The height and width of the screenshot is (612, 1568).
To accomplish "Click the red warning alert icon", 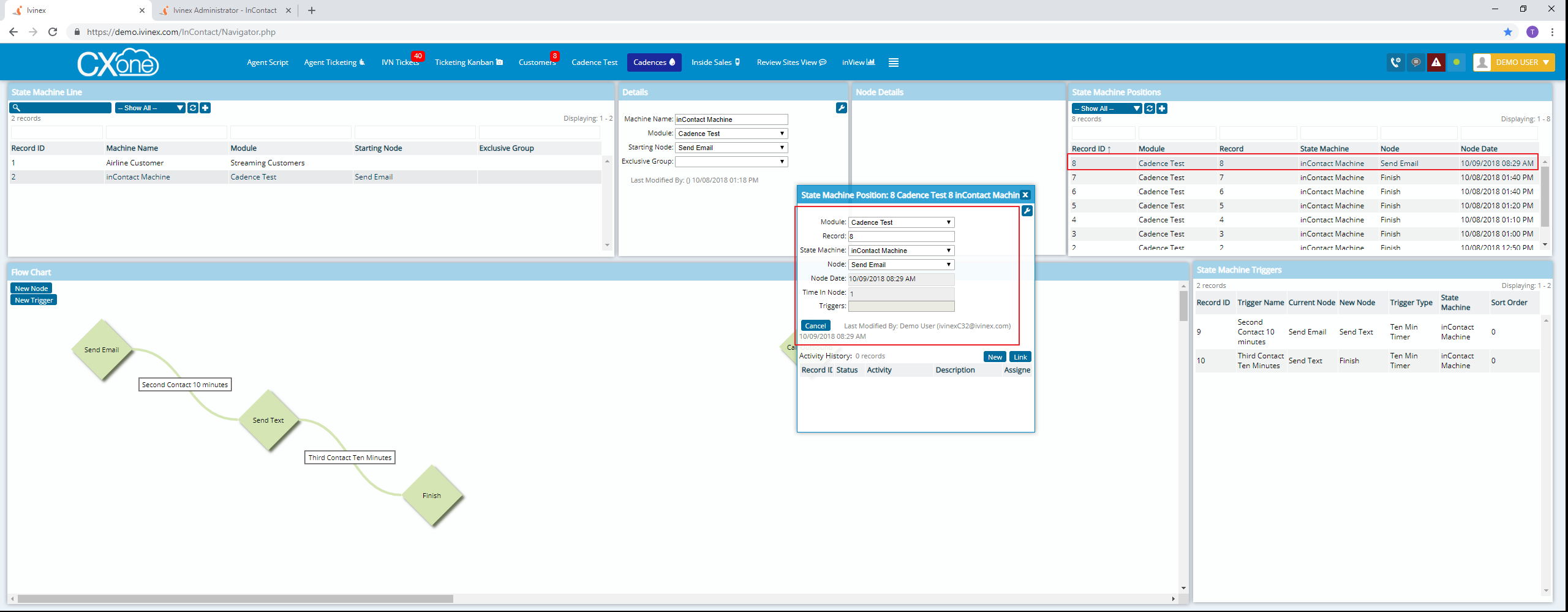I will point(1436,62).
